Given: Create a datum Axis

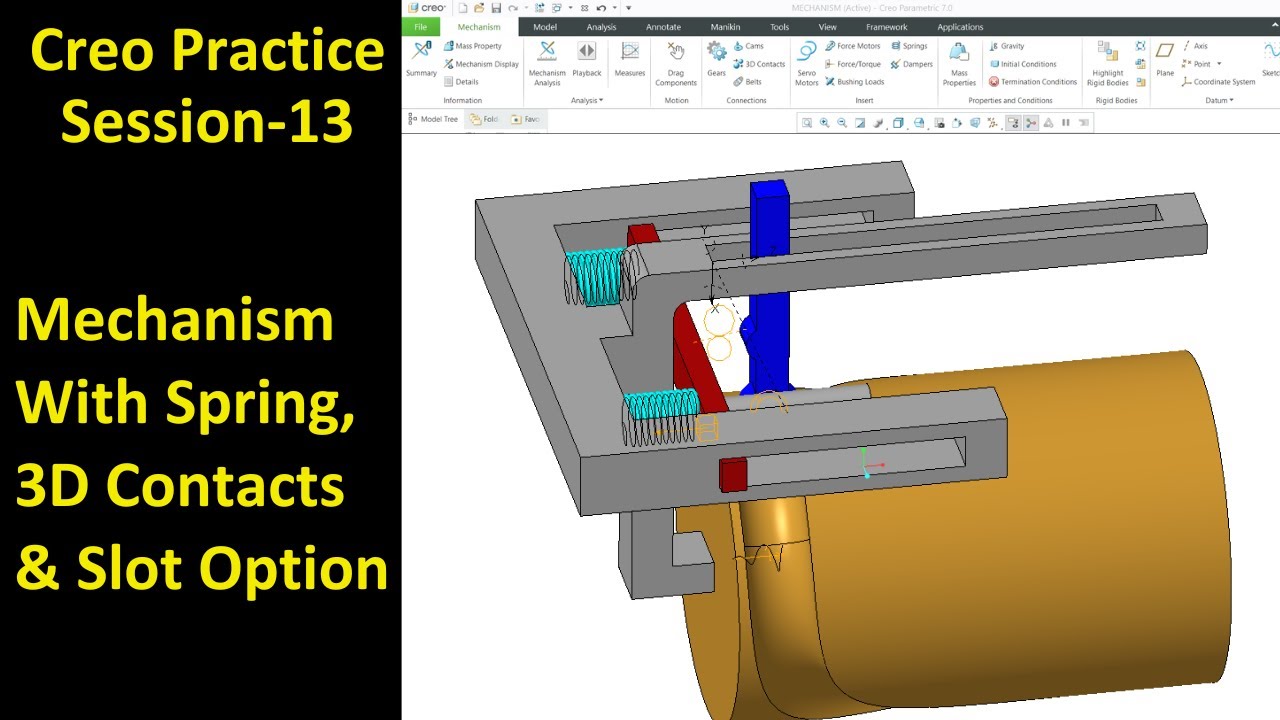Looking at the screenshot, I should [x=1195, y=46].
